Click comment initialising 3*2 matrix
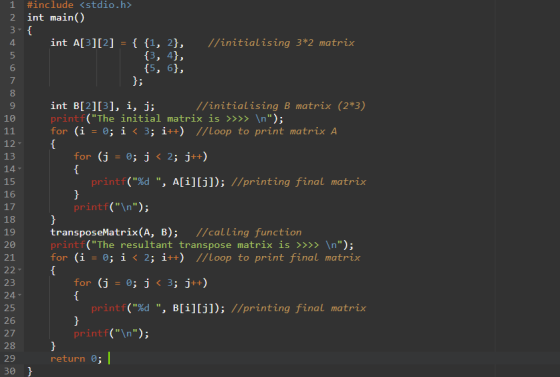This screenshot has height=377, width=560. (x=281, y=43)
